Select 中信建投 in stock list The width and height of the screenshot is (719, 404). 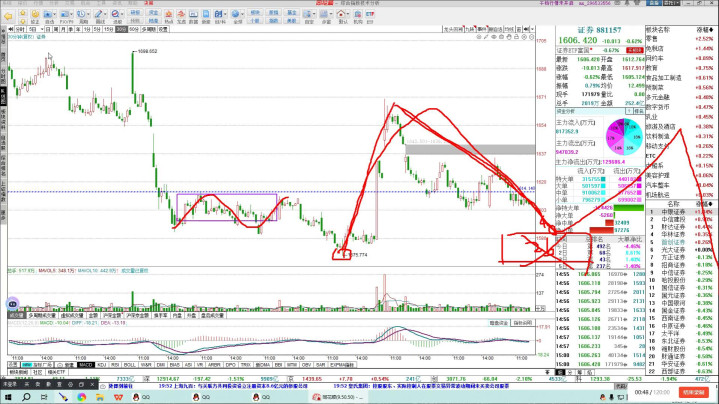[673, 220]
